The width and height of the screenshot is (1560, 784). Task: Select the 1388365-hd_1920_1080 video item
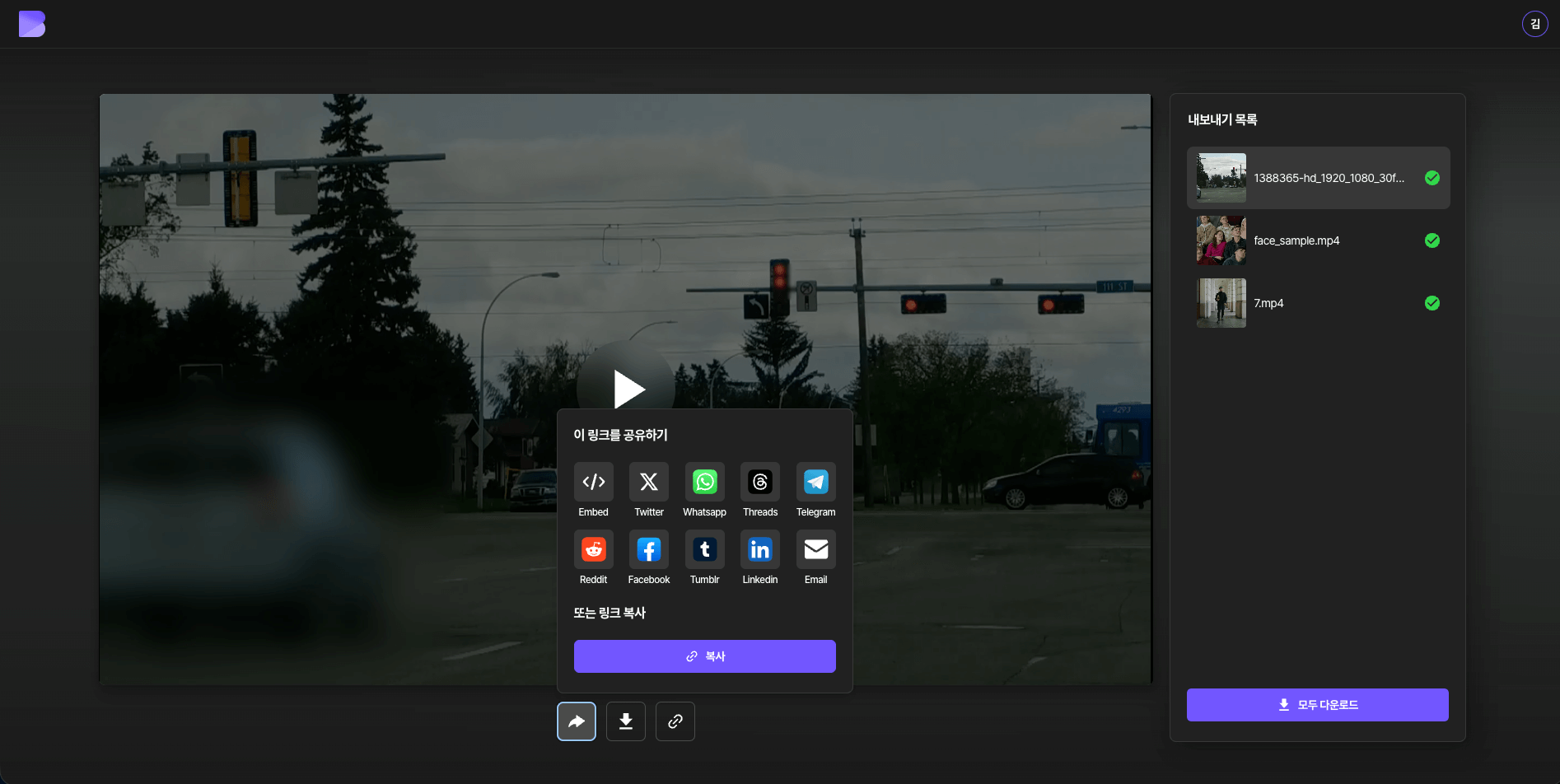pyautogui.click(x=1317, y=178)
